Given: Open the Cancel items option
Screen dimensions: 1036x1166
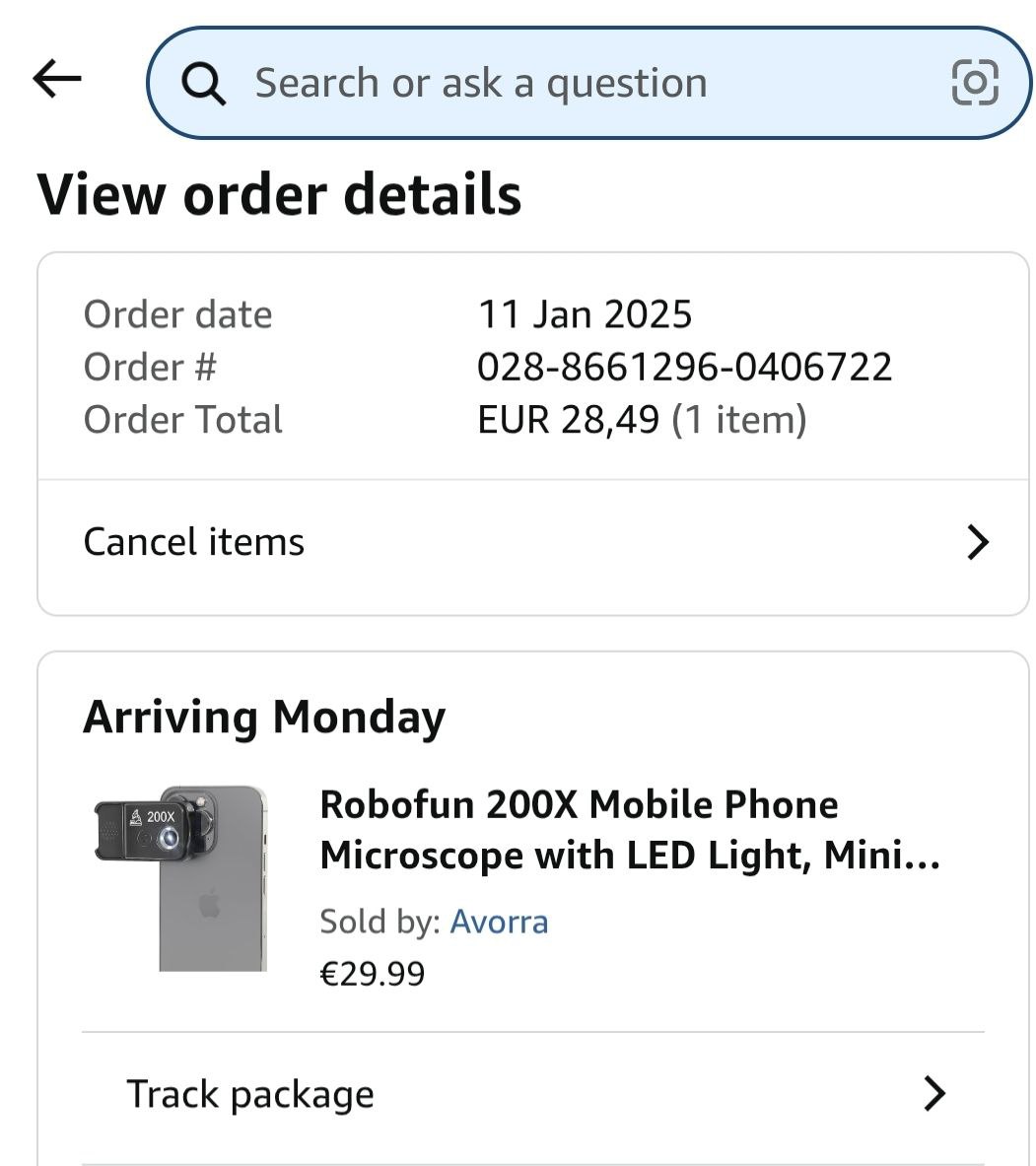Looking at the screenshot, I should click(194, 542).
